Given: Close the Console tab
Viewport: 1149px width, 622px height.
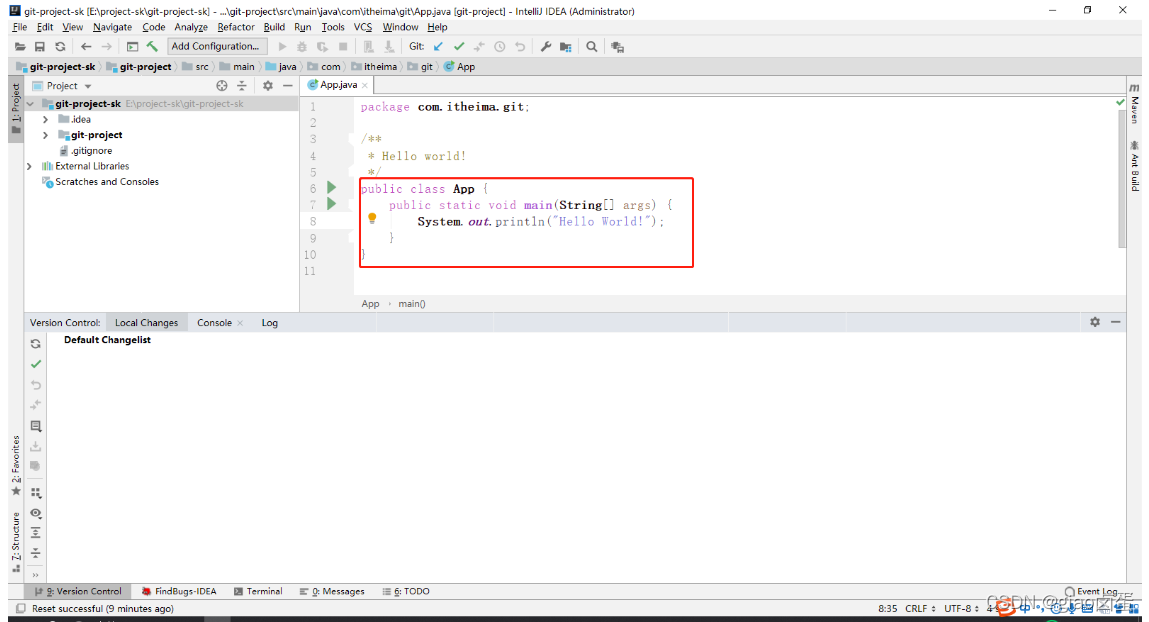Looking at the screenshot, I should 240,323.
